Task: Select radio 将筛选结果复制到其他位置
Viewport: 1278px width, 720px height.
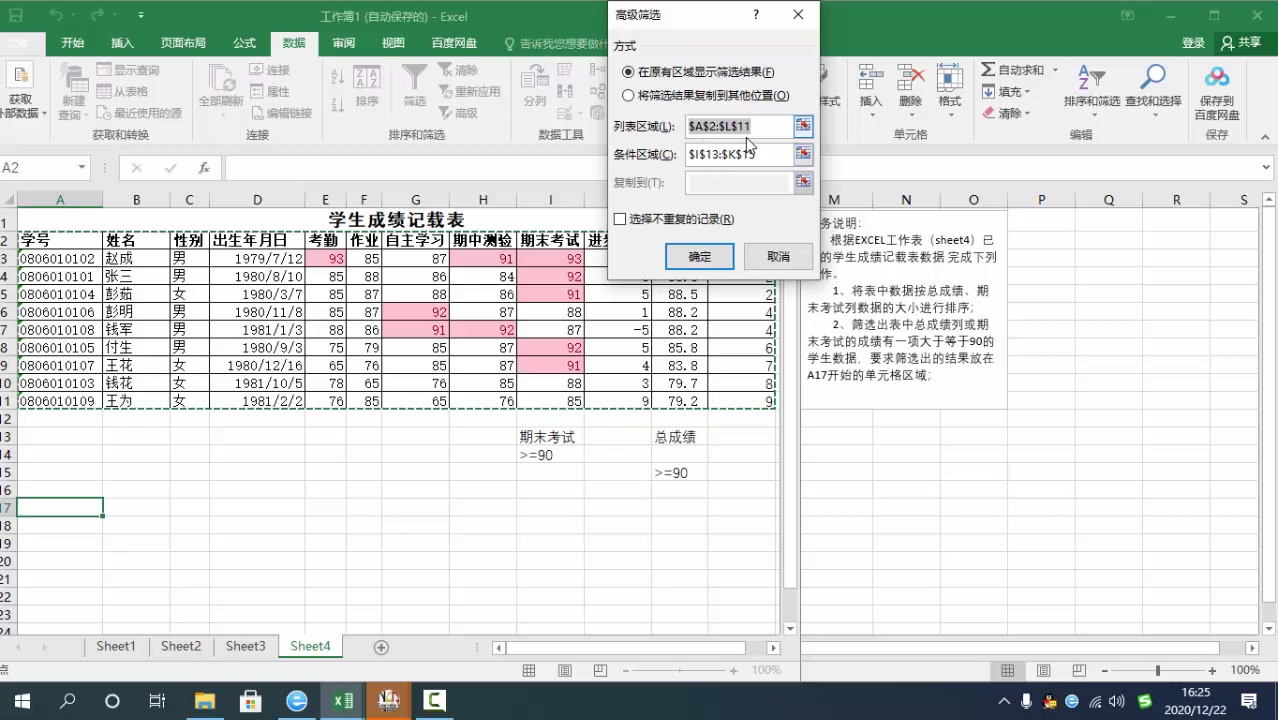Action: tap(628, 95)
